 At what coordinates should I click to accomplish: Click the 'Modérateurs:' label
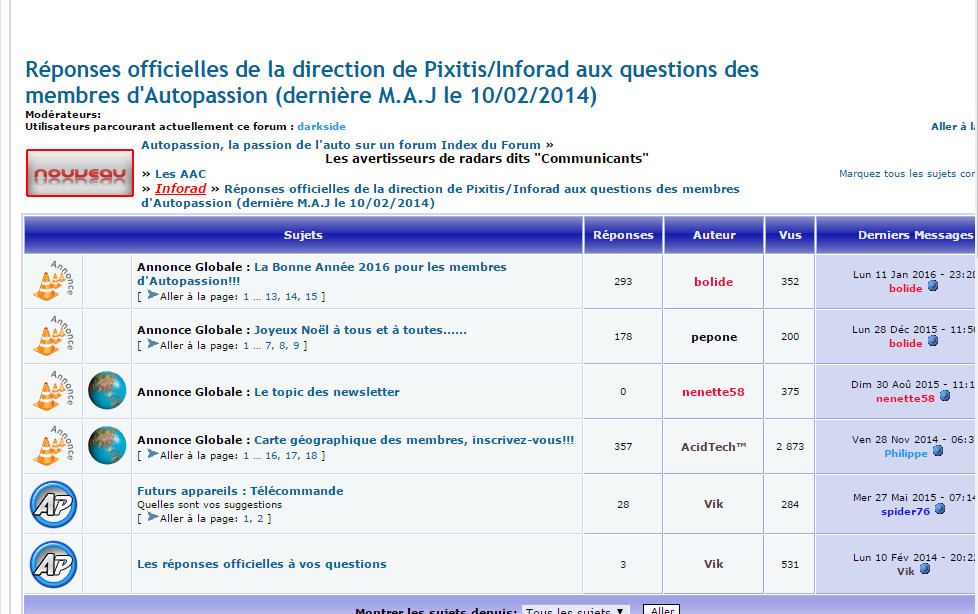click(63, 115)
